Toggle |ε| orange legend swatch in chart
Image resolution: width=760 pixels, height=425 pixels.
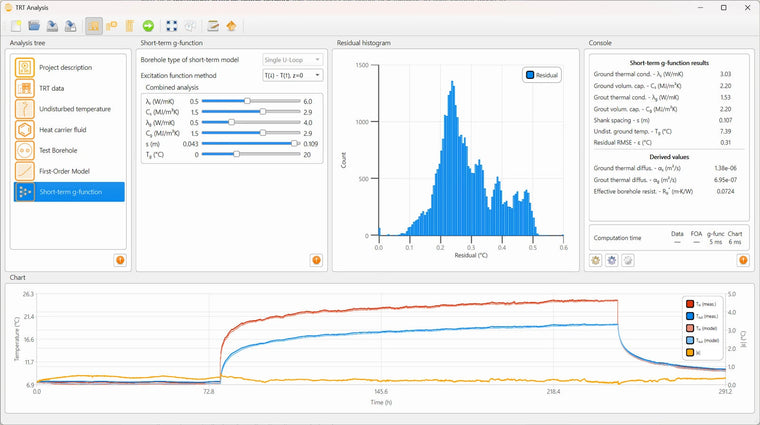click(690, 353)
